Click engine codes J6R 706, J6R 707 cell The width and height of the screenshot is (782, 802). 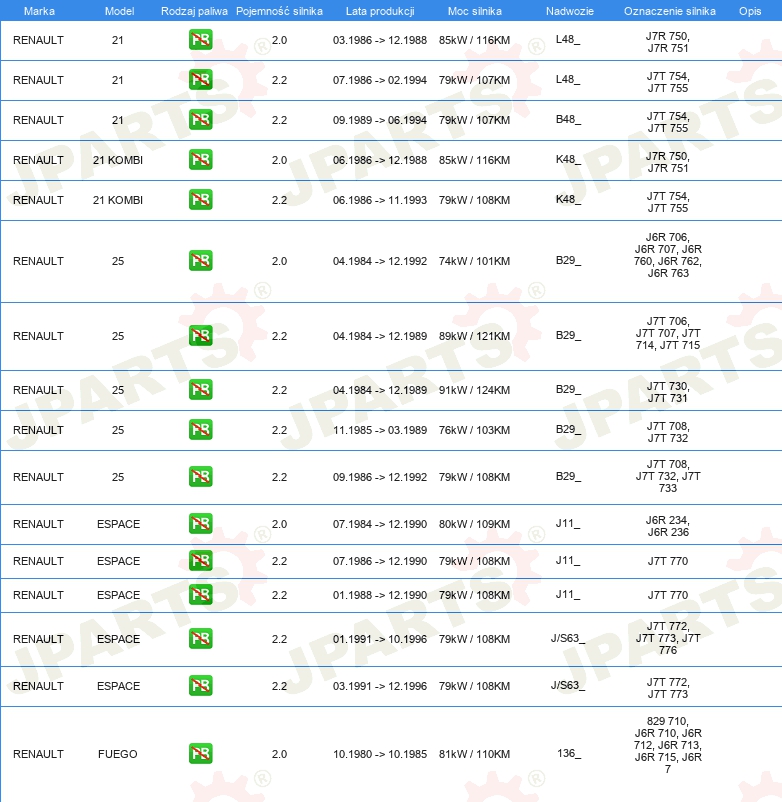pos(668,255)
